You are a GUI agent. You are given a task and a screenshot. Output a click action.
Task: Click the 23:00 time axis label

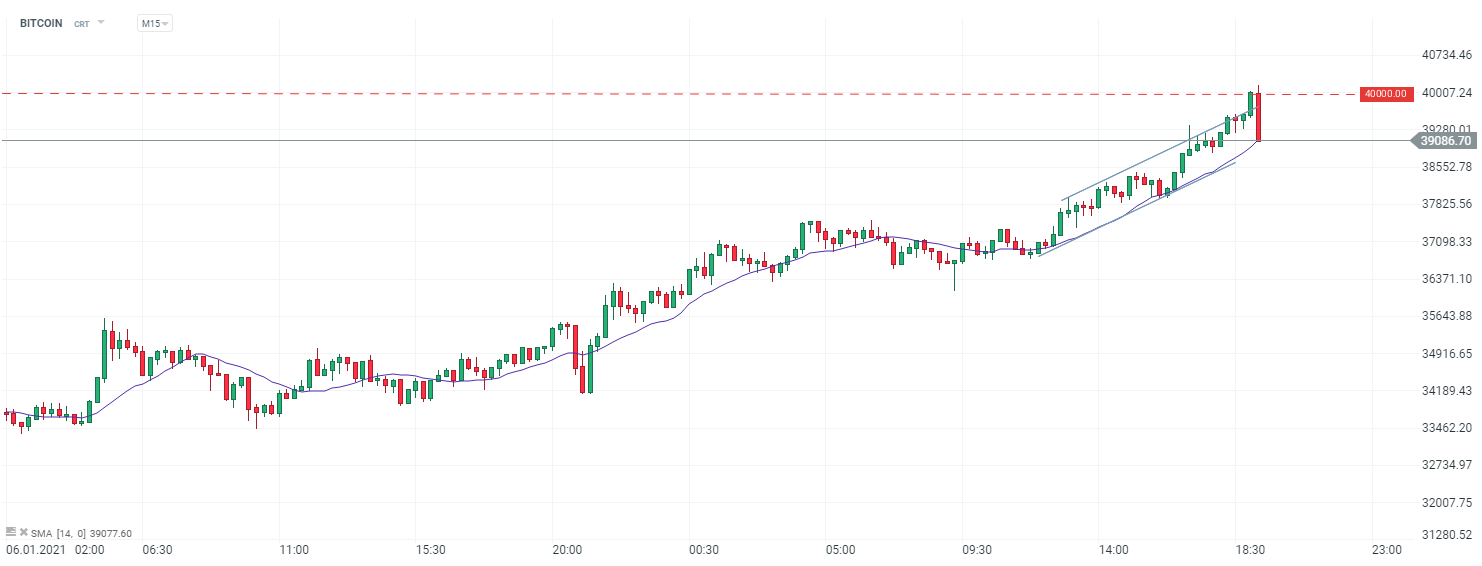[x=1387, y=550]
